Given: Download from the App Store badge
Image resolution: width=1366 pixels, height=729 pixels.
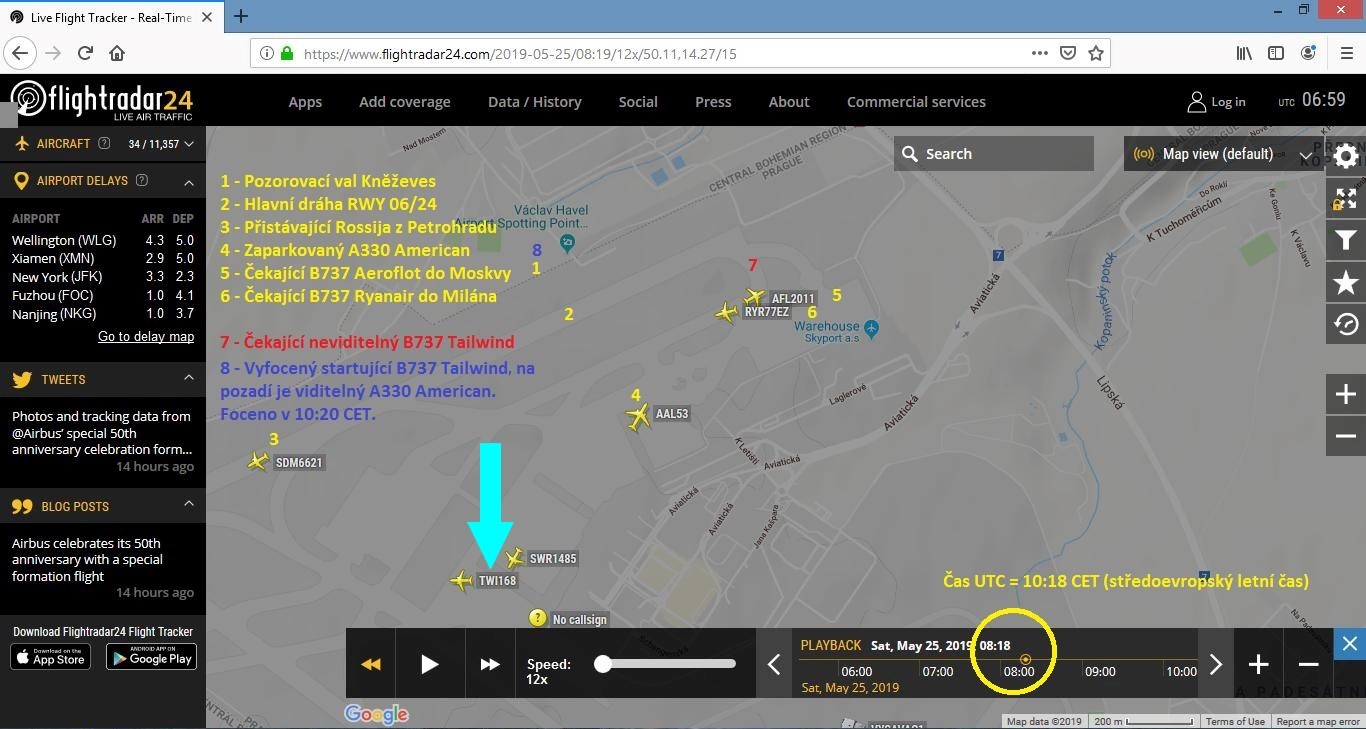Looking at the screenshot, I should pyautogui.click(x=51, y=657).
